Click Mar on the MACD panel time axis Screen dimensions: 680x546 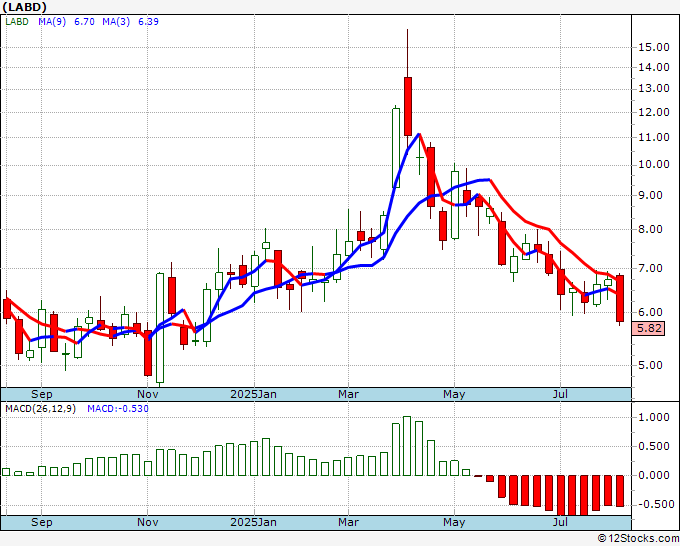[x=348, y=522]
